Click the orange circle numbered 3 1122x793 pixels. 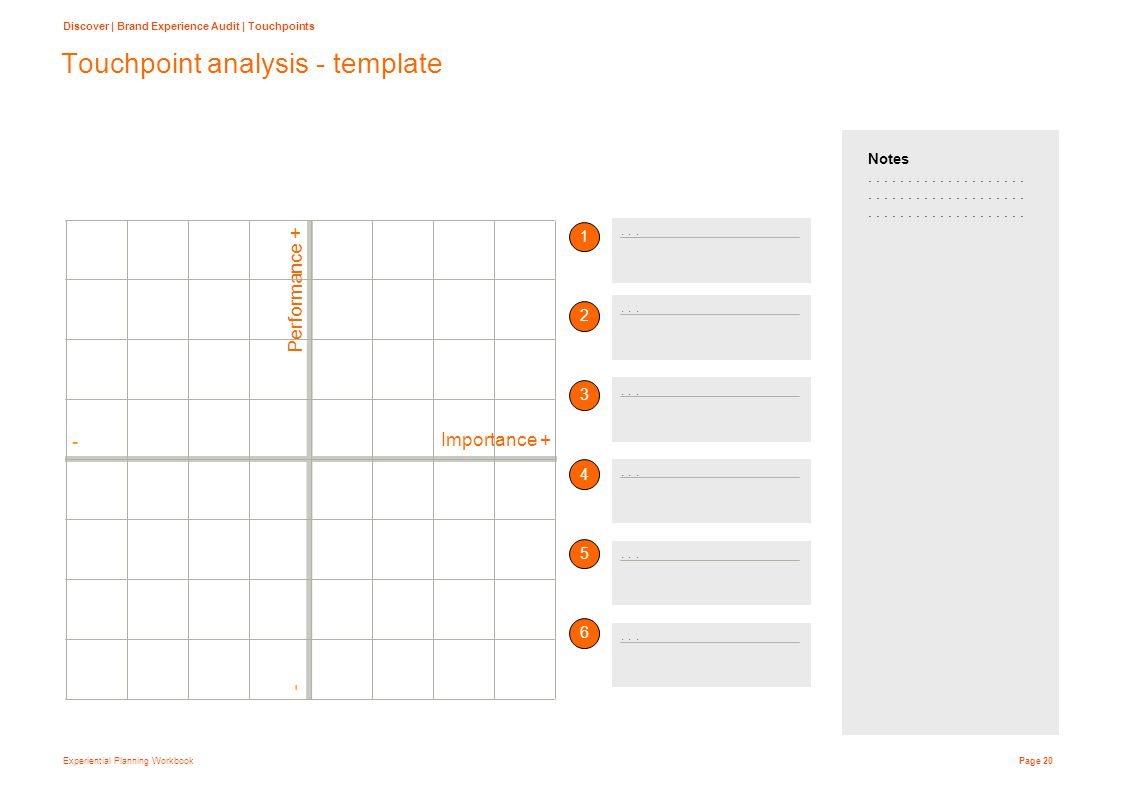point(584,395)
